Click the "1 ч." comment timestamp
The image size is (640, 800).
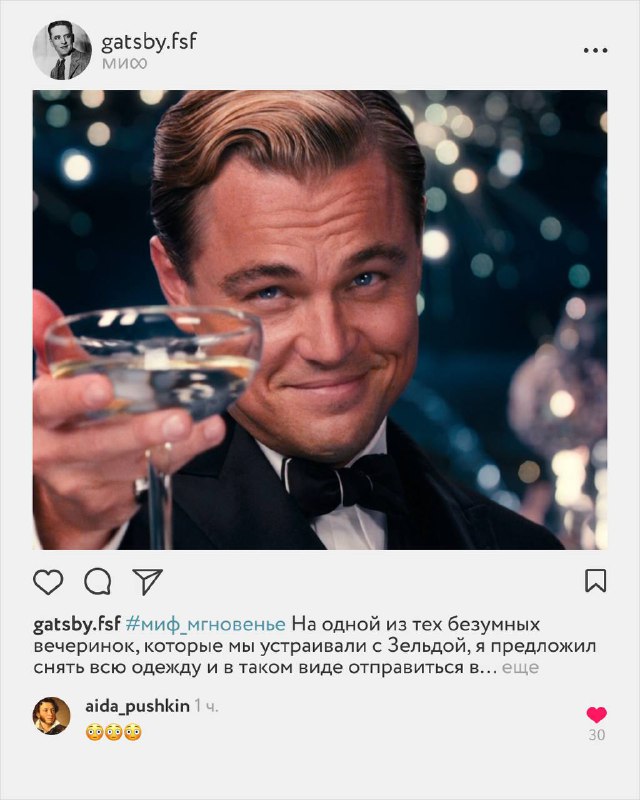pos(206,707)
